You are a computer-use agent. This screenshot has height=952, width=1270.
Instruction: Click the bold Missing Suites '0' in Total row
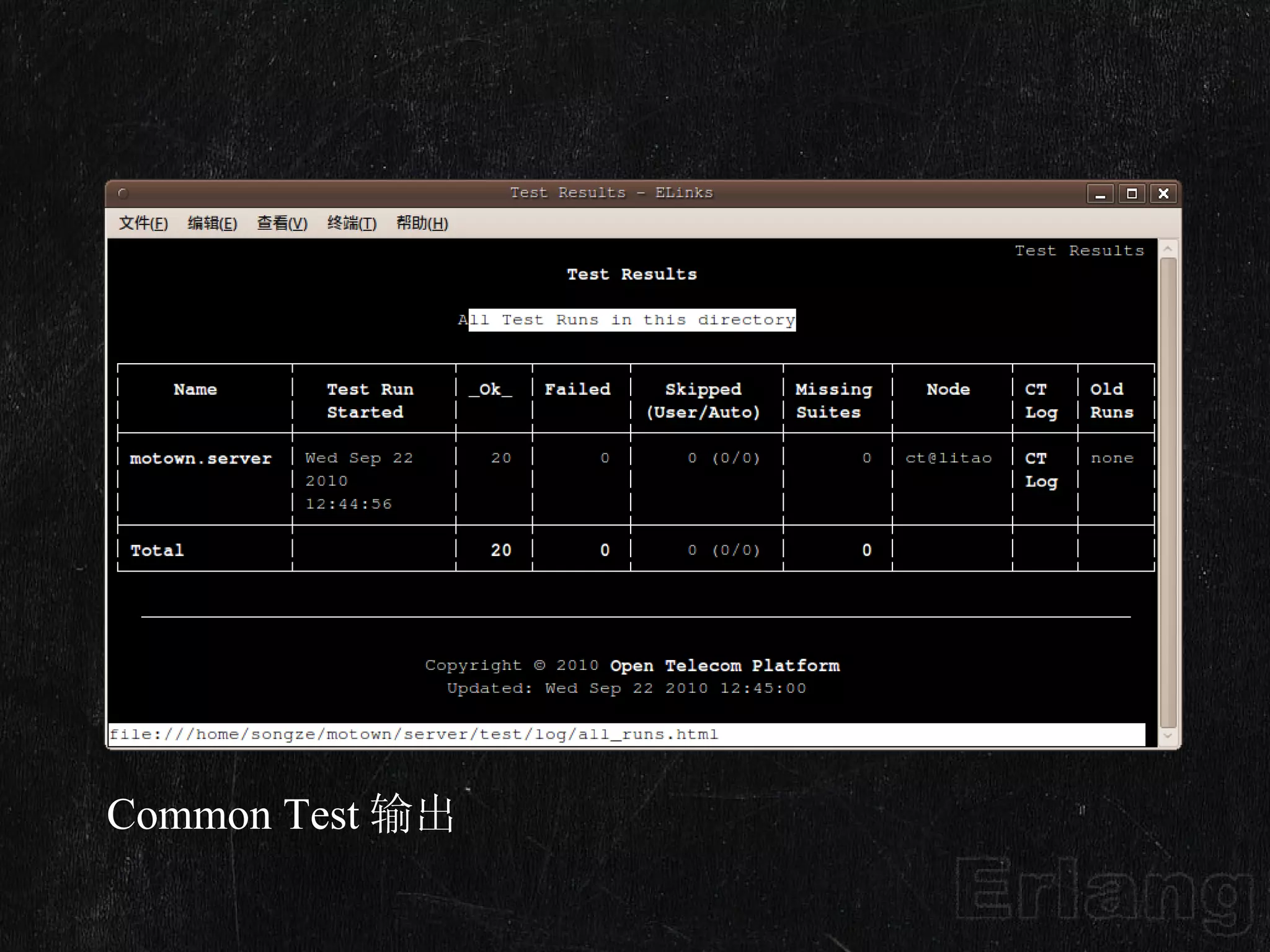coord(866,550)
